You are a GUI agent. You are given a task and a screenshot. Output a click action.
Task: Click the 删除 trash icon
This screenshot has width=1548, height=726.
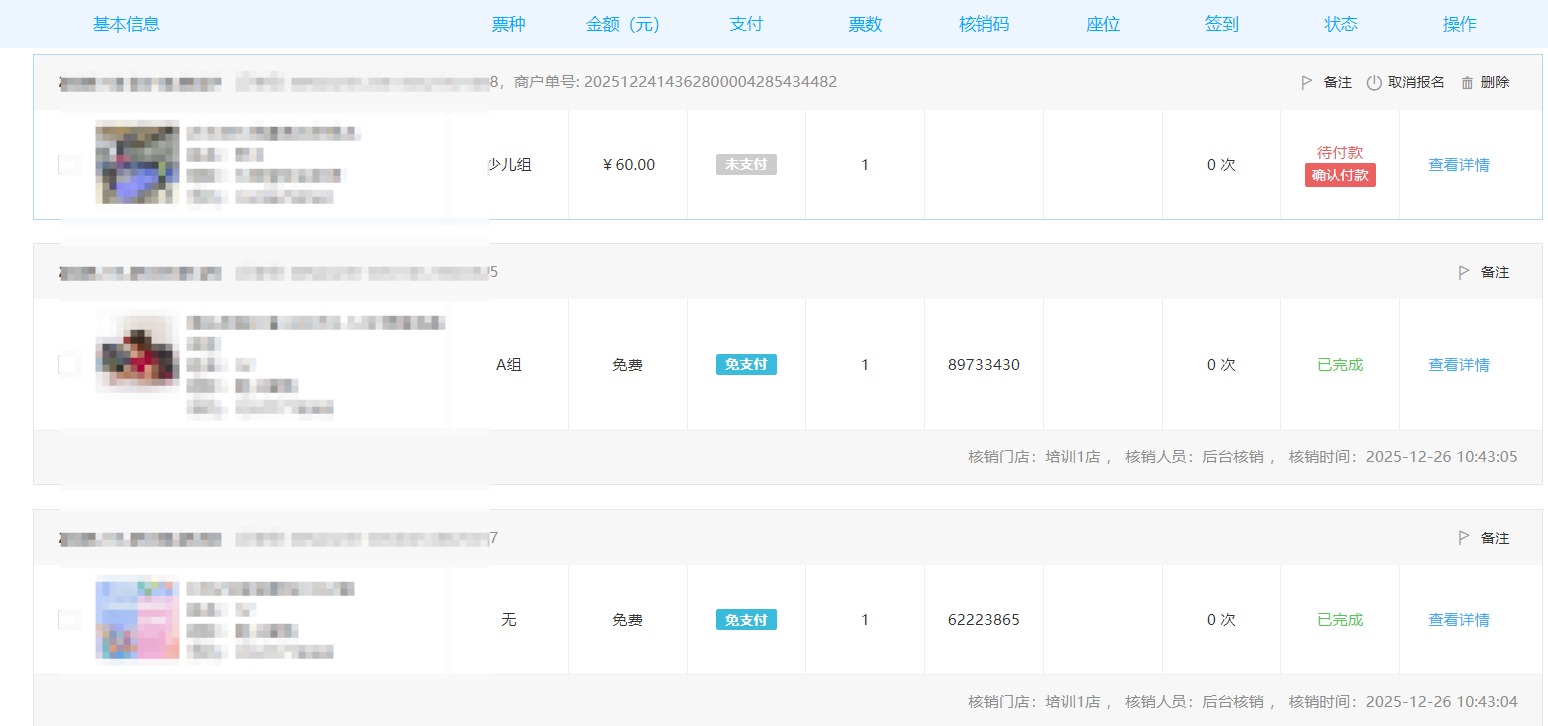click(x=1467, y=83)
